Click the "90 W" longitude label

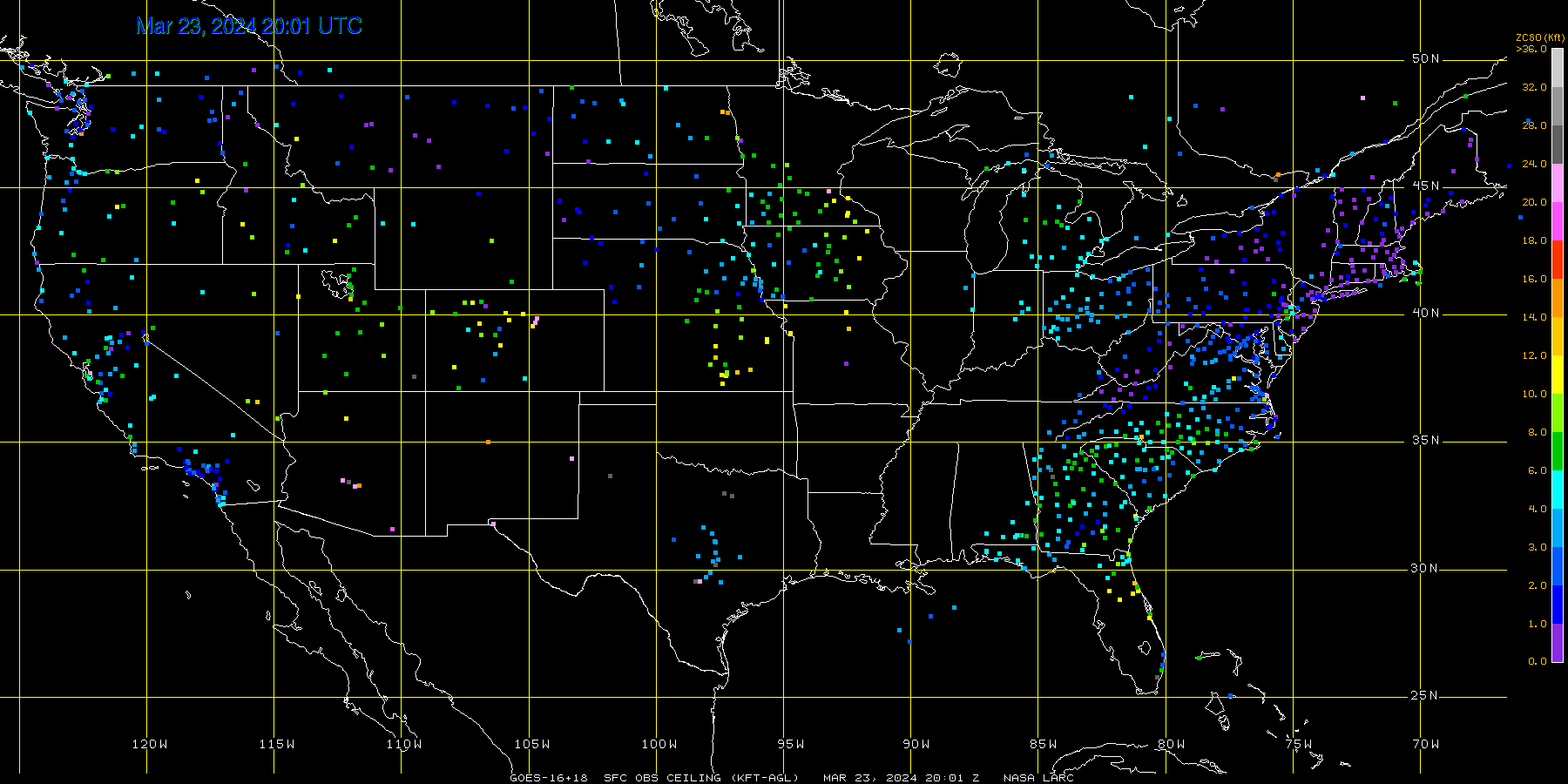pos(916,744)
